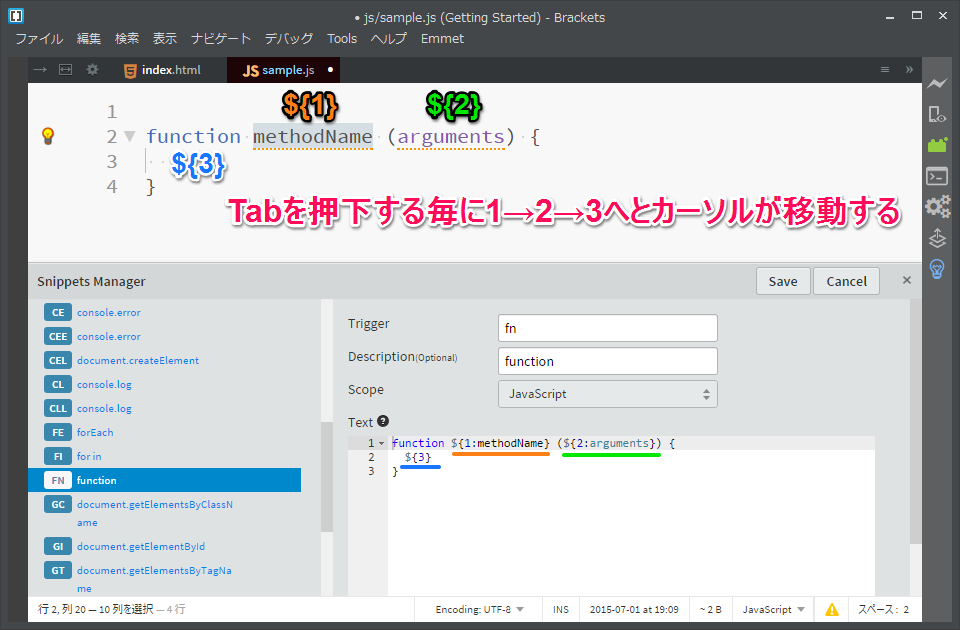The image size is (960, 630).
Task: Open the Emmet menu
Action: 442,39
